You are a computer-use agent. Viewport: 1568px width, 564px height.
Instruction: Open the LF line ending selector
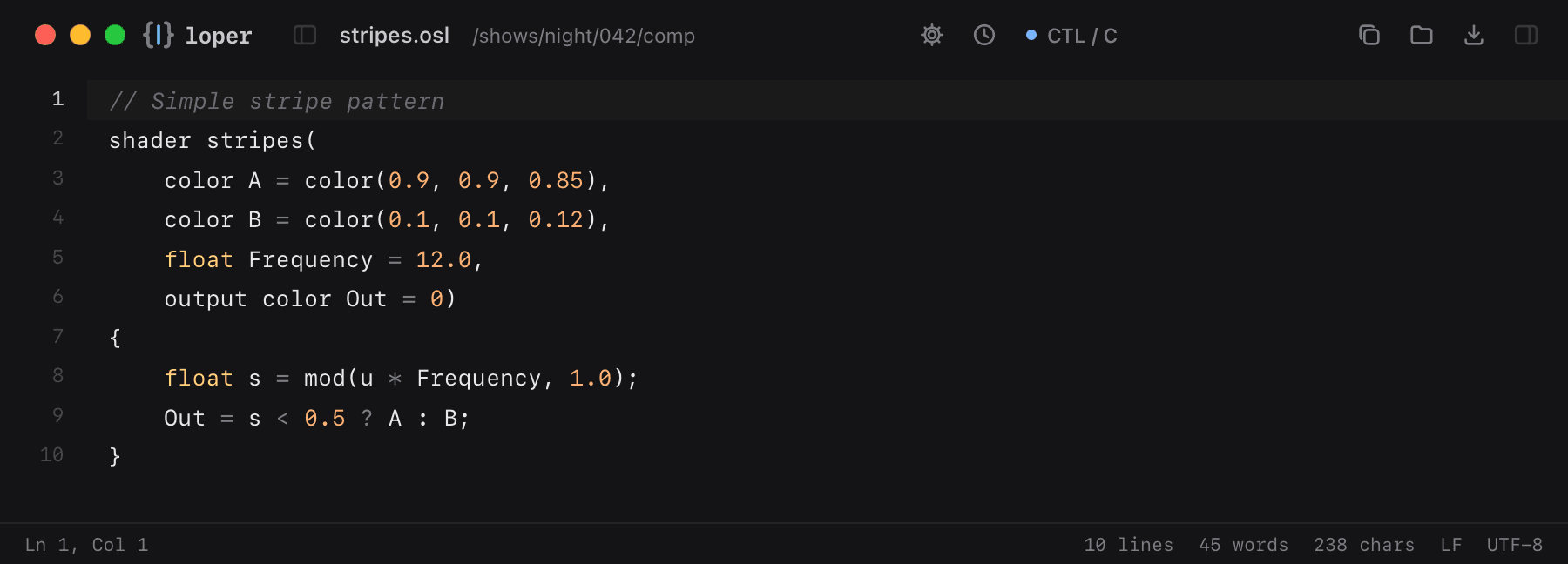pos(1451,545)
